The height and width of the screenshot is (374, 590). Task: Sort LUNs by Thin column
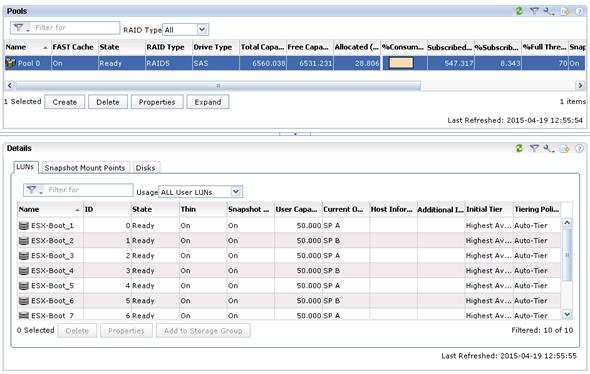pos(203,210)
